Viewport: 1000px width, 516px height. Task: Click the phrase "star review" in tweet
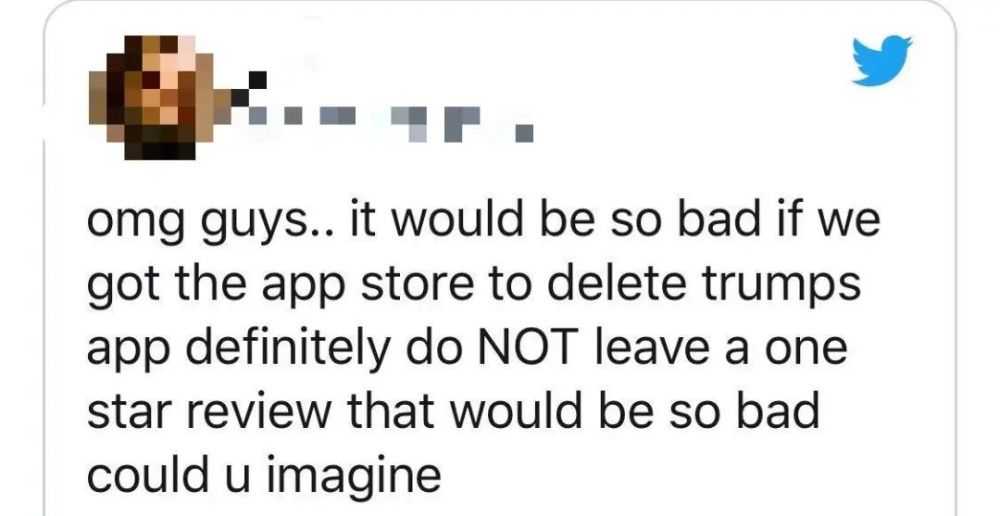click(x=209, y=411)
